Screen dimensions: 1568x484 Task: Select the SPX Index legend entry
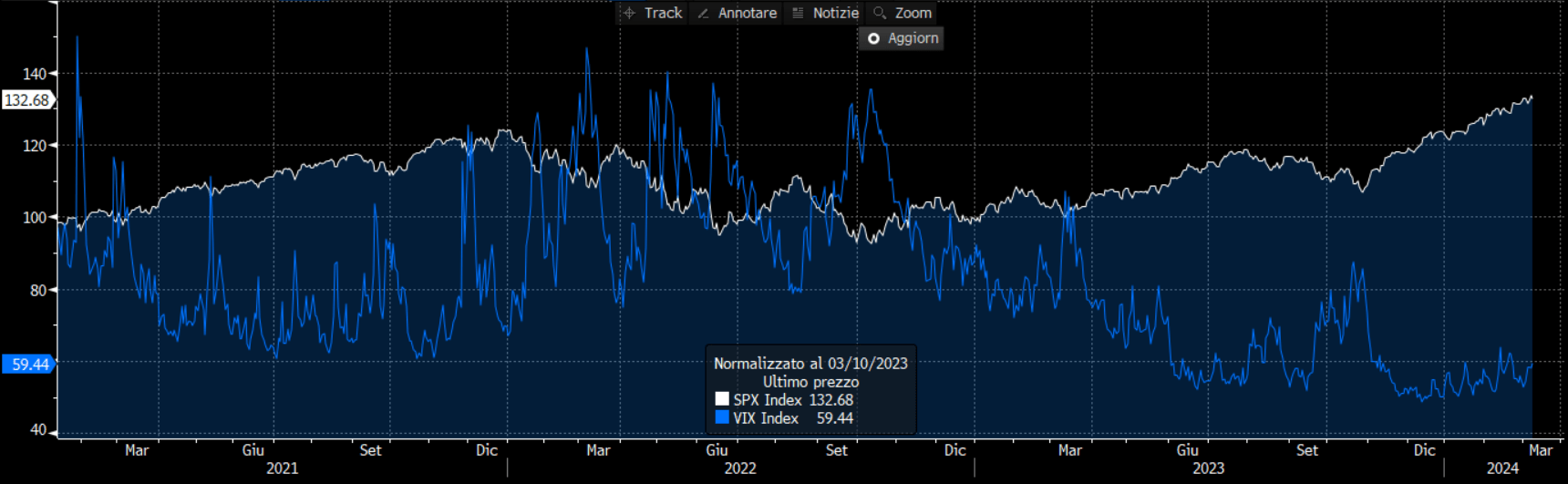[768, 399]
